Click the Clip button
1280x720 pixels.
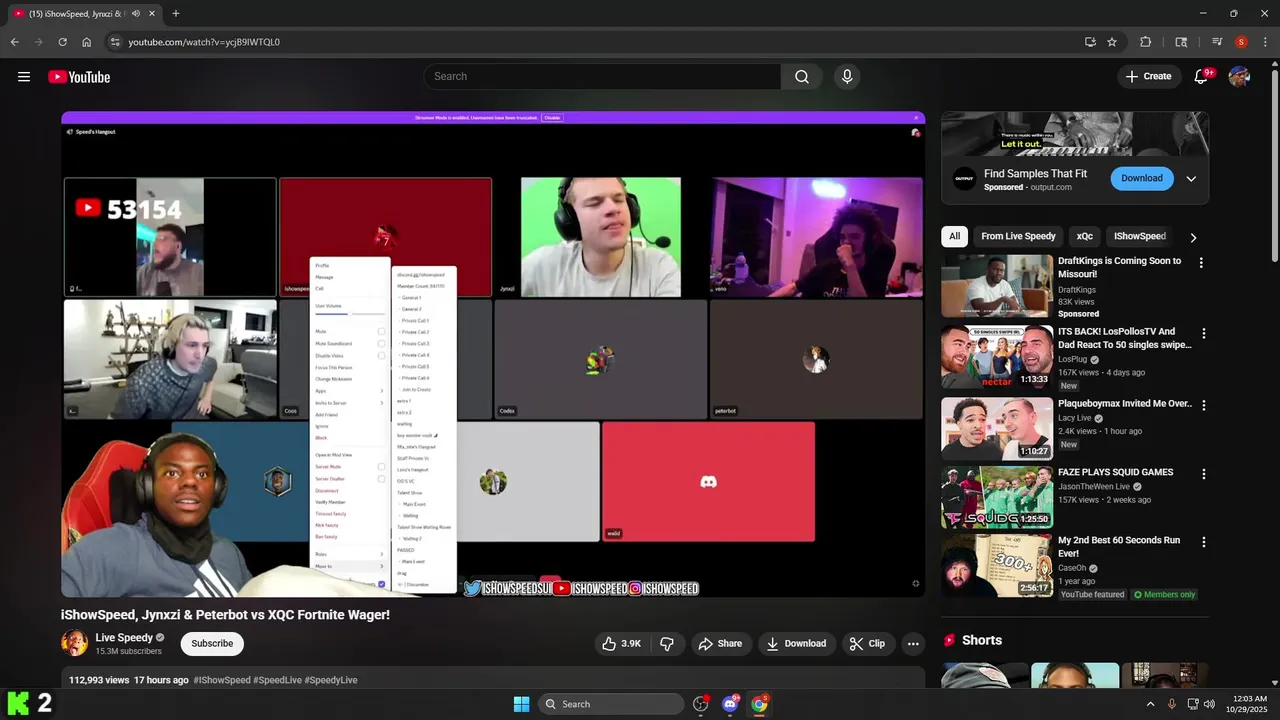tap(867, 644)
